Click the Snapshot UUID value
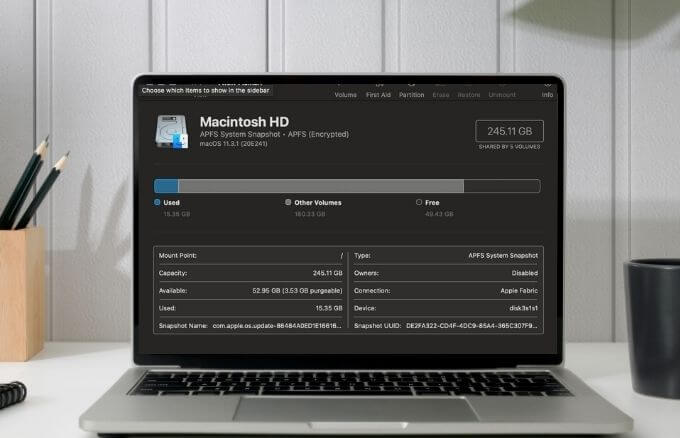The width and height of the screenshot is (680, 438). coord(472,326)
